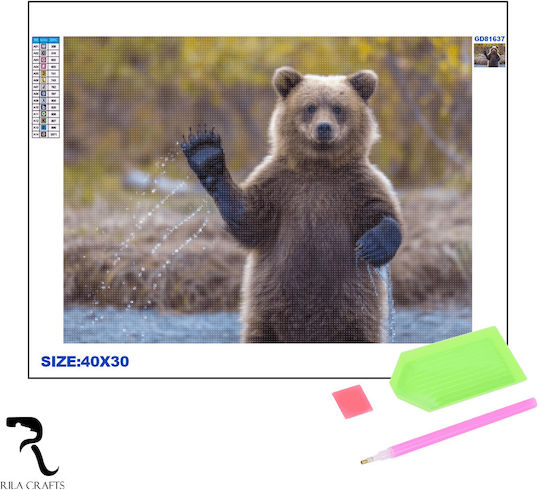
Task: Click the bright blue swatch near legend bottom
Action: [44, 127]
